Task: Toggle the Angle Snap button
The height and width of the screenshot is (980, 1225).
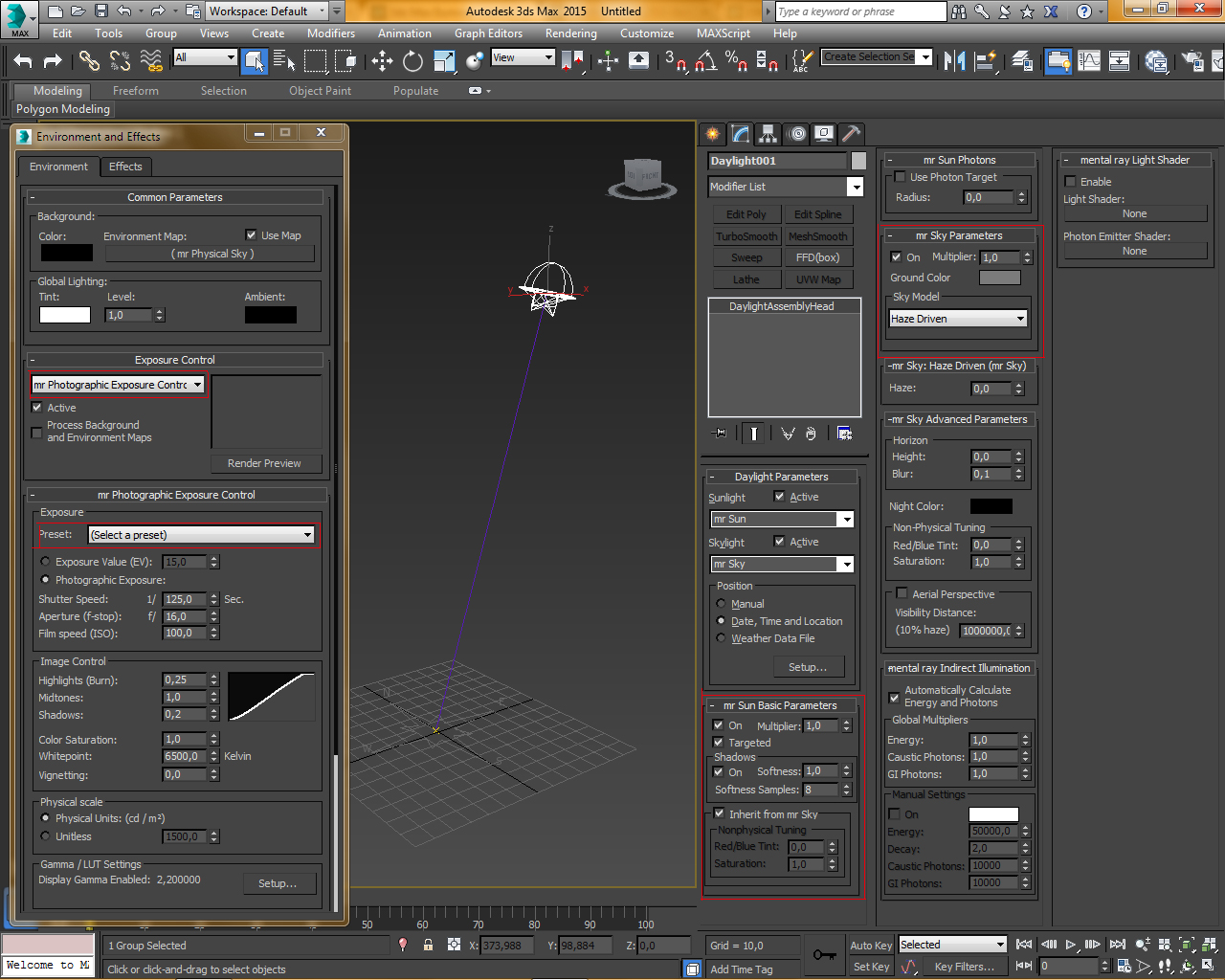Action: point(706,61)
